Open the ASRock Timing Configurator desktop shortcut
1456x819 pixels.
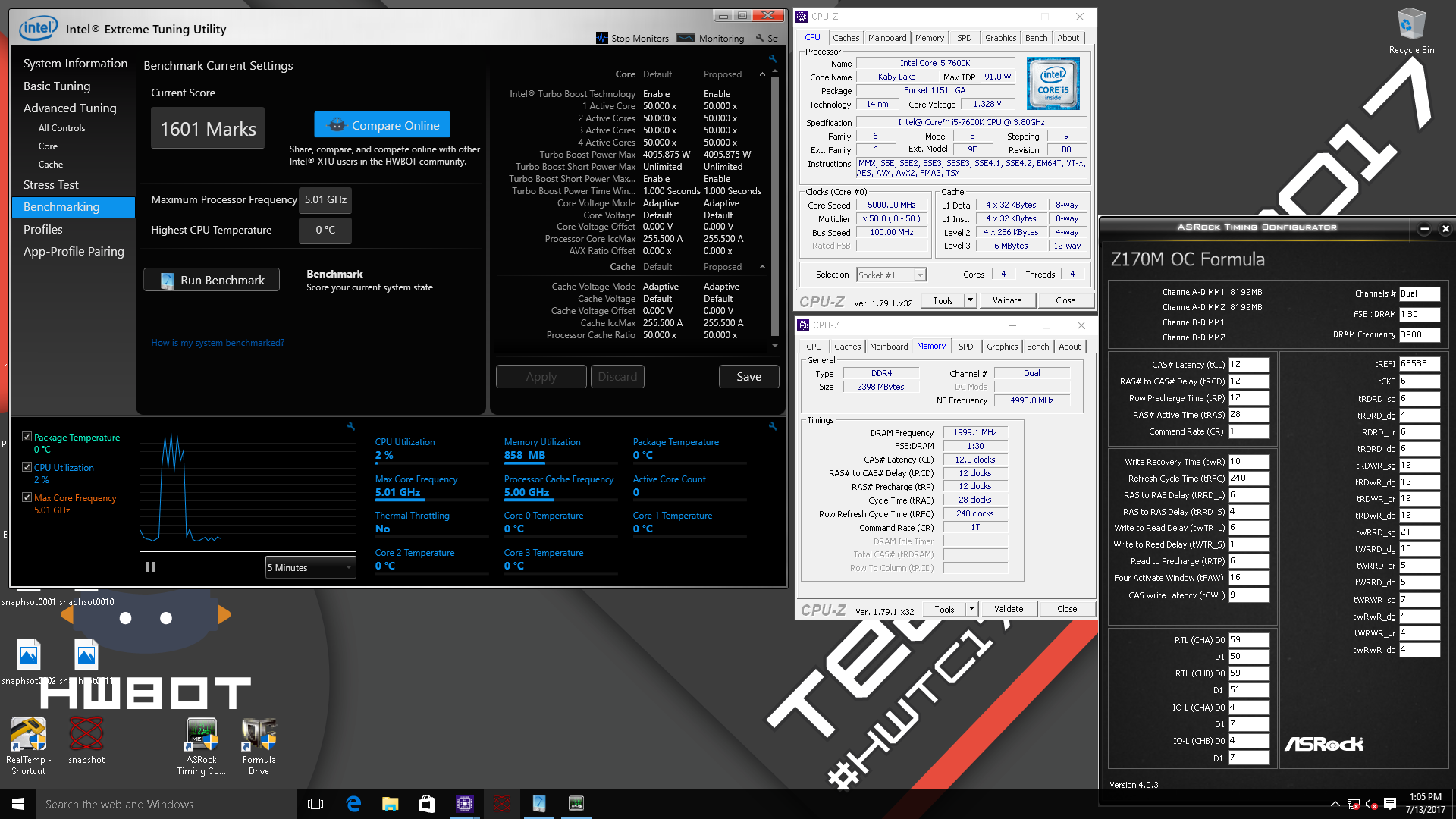click(201, 746)
